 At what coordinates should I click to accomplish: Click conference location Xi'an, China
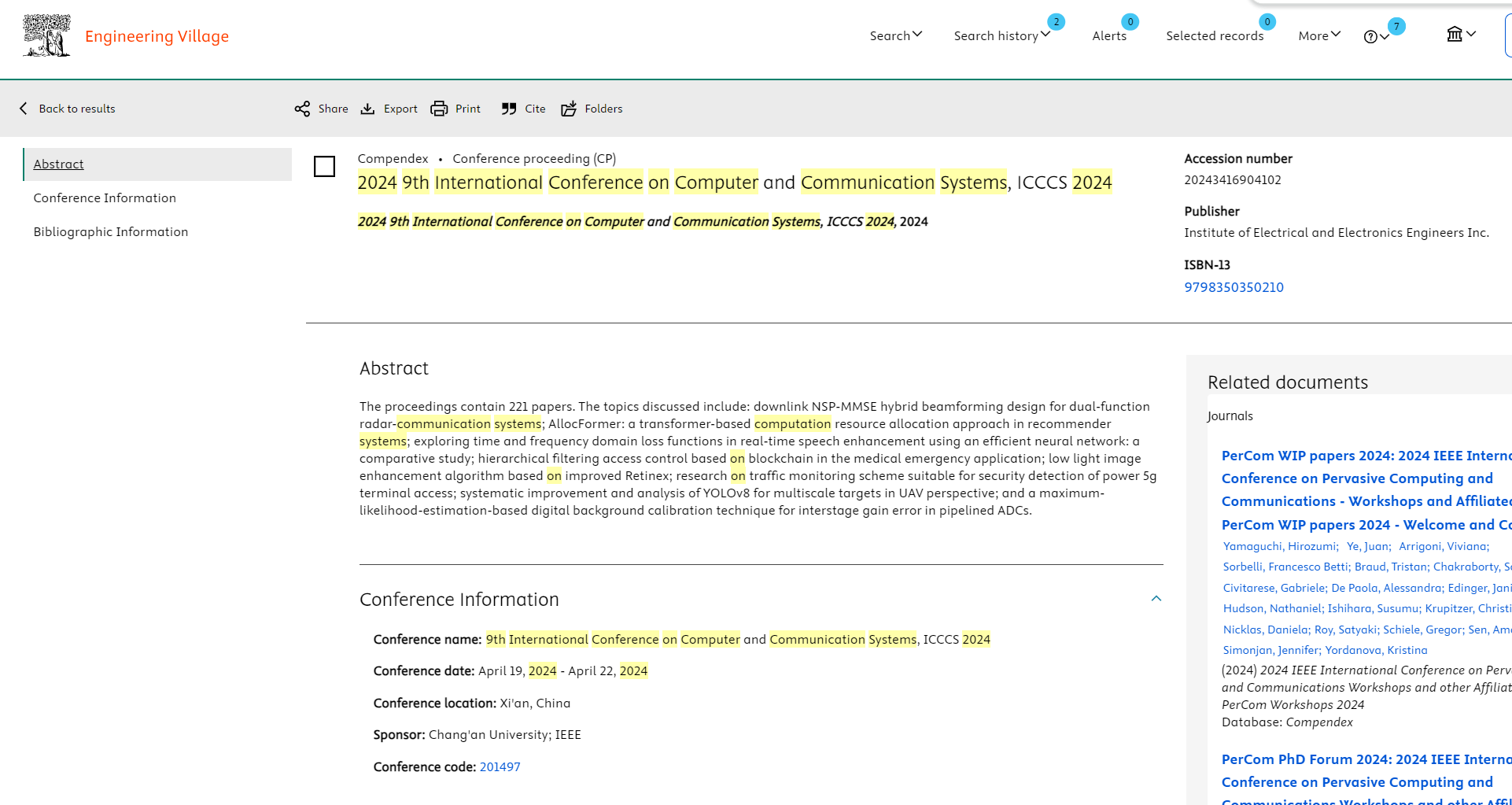click(x=535, y=703)
